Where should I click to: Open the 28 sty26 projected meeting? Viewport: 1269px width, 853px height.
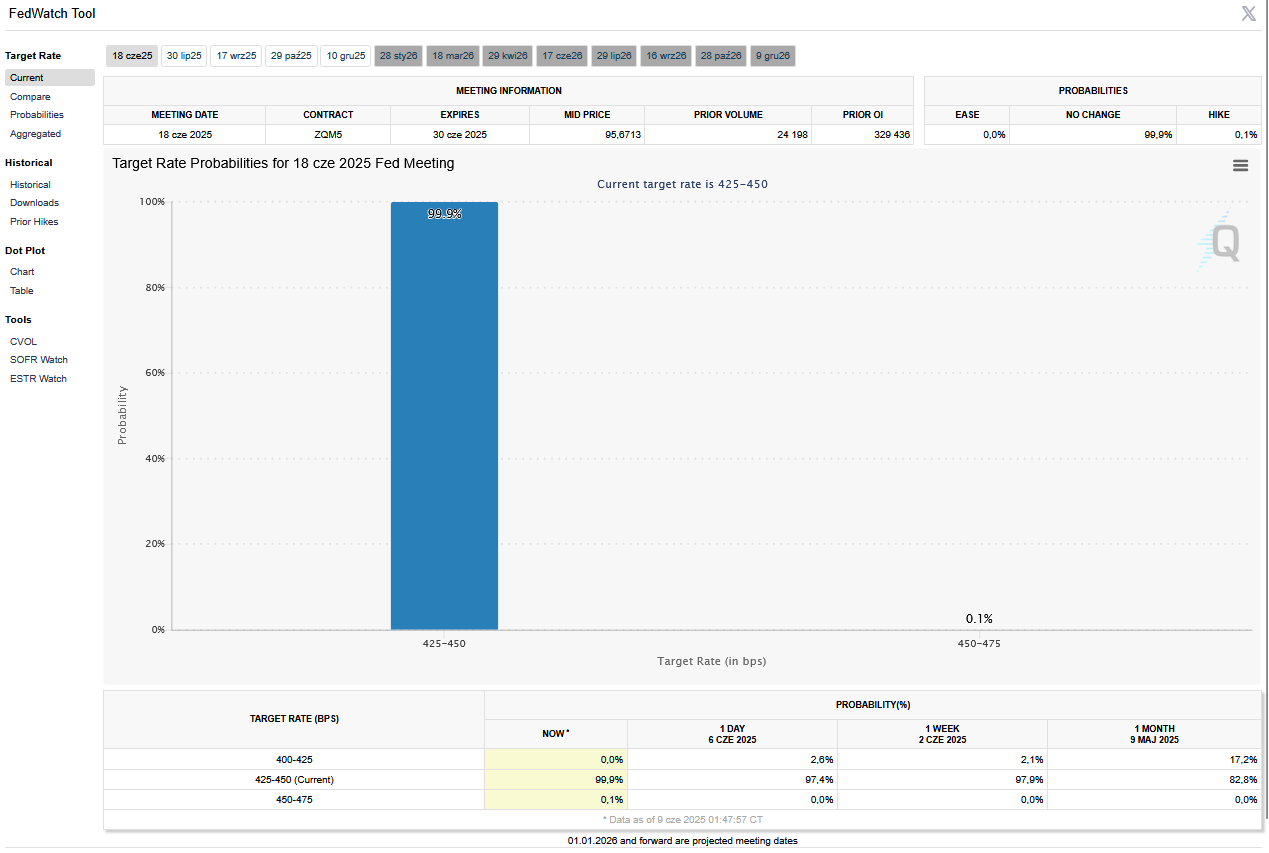398,56
